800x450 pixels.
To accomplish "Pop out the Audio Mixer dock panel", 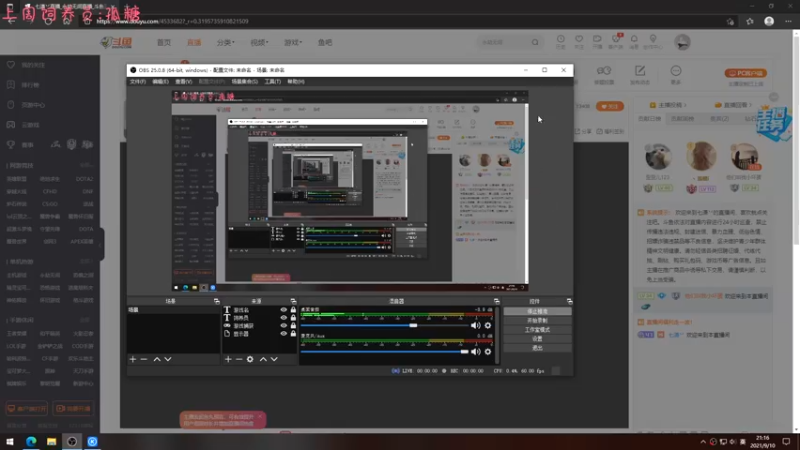I will 496,301.
